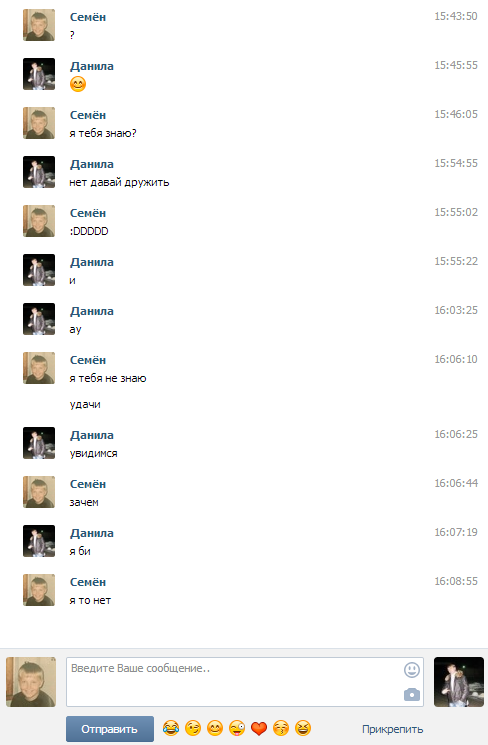Screen dimensions: 488x745
Task: Focus the message input field
Action: click(245, 682)
